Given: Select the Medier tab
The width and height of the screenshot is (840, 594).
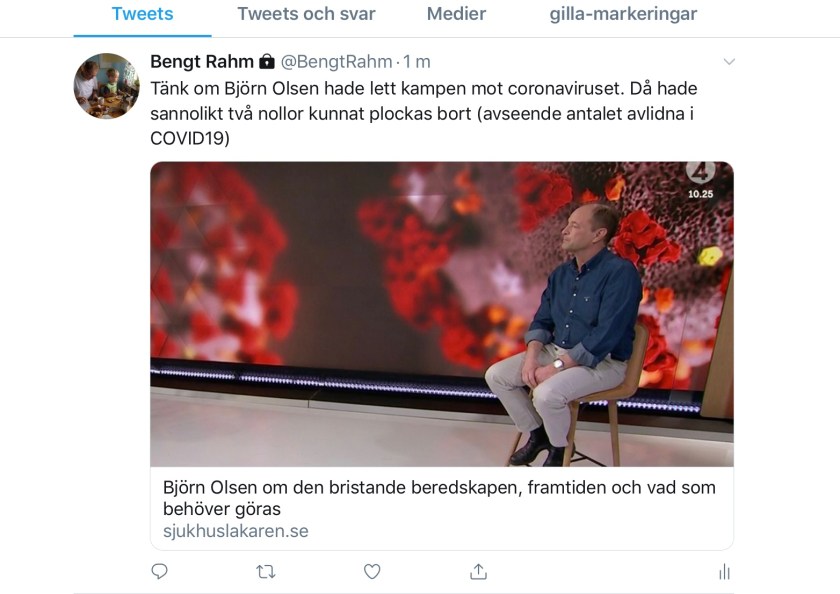Looking at the screenshot, I should pyautogui.click(x=456, y=14).
